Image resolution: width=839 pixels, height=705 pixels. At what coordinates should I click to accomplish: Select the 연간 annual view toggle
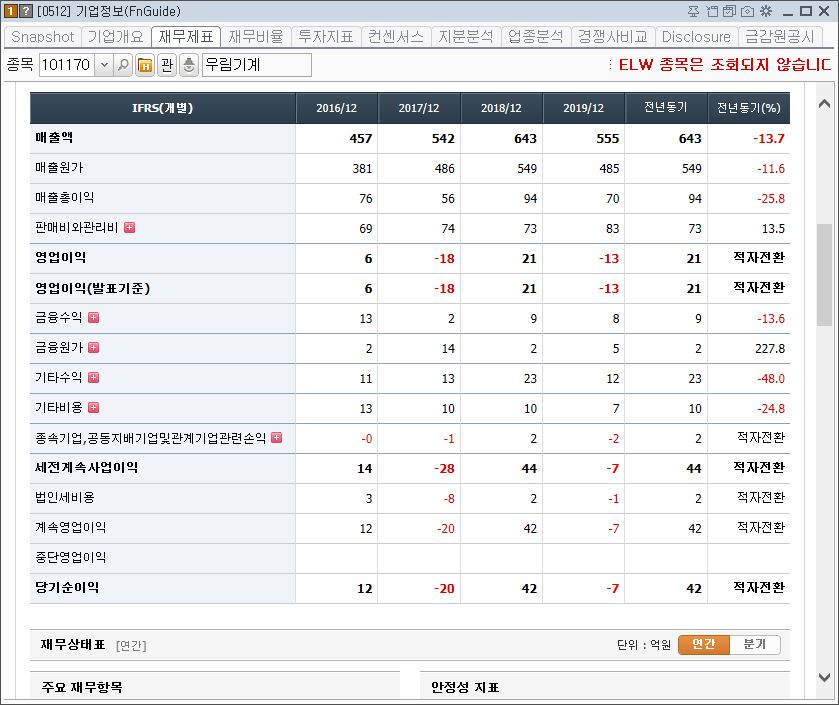click(703, 645)
